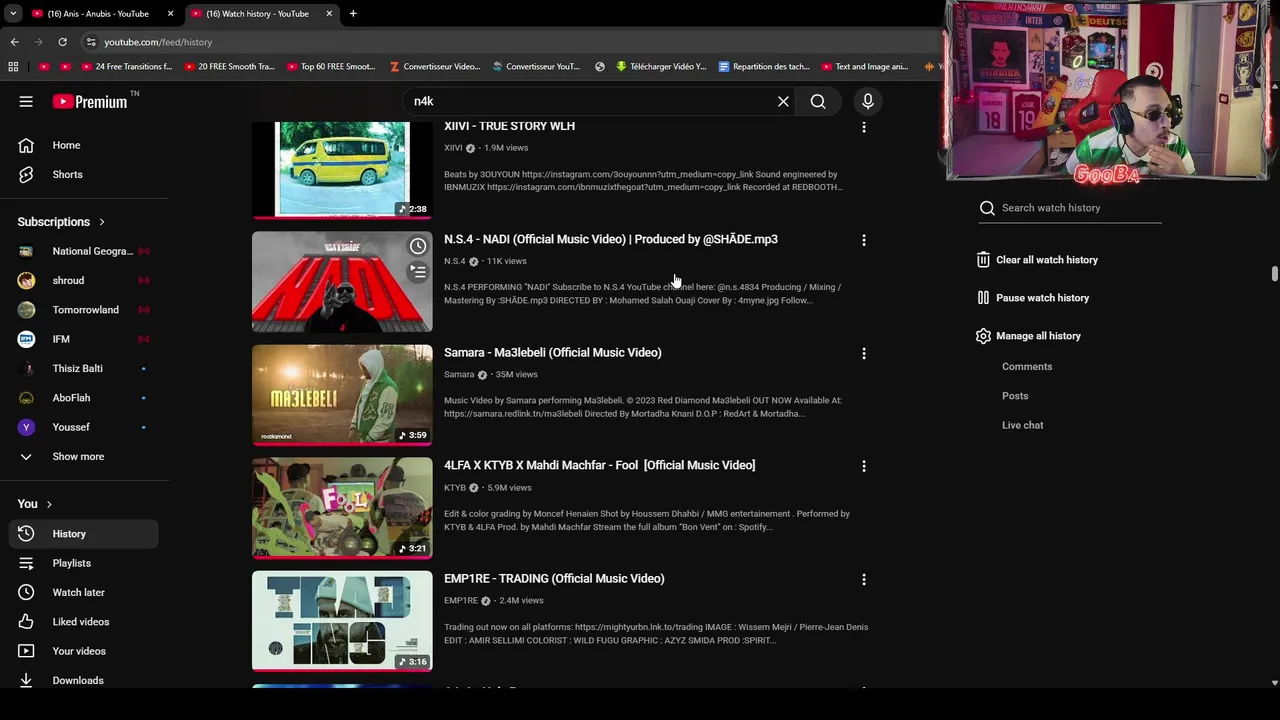Add NADI video to queue
Screen dimensions: 1280x720
[x=418, y=271]
